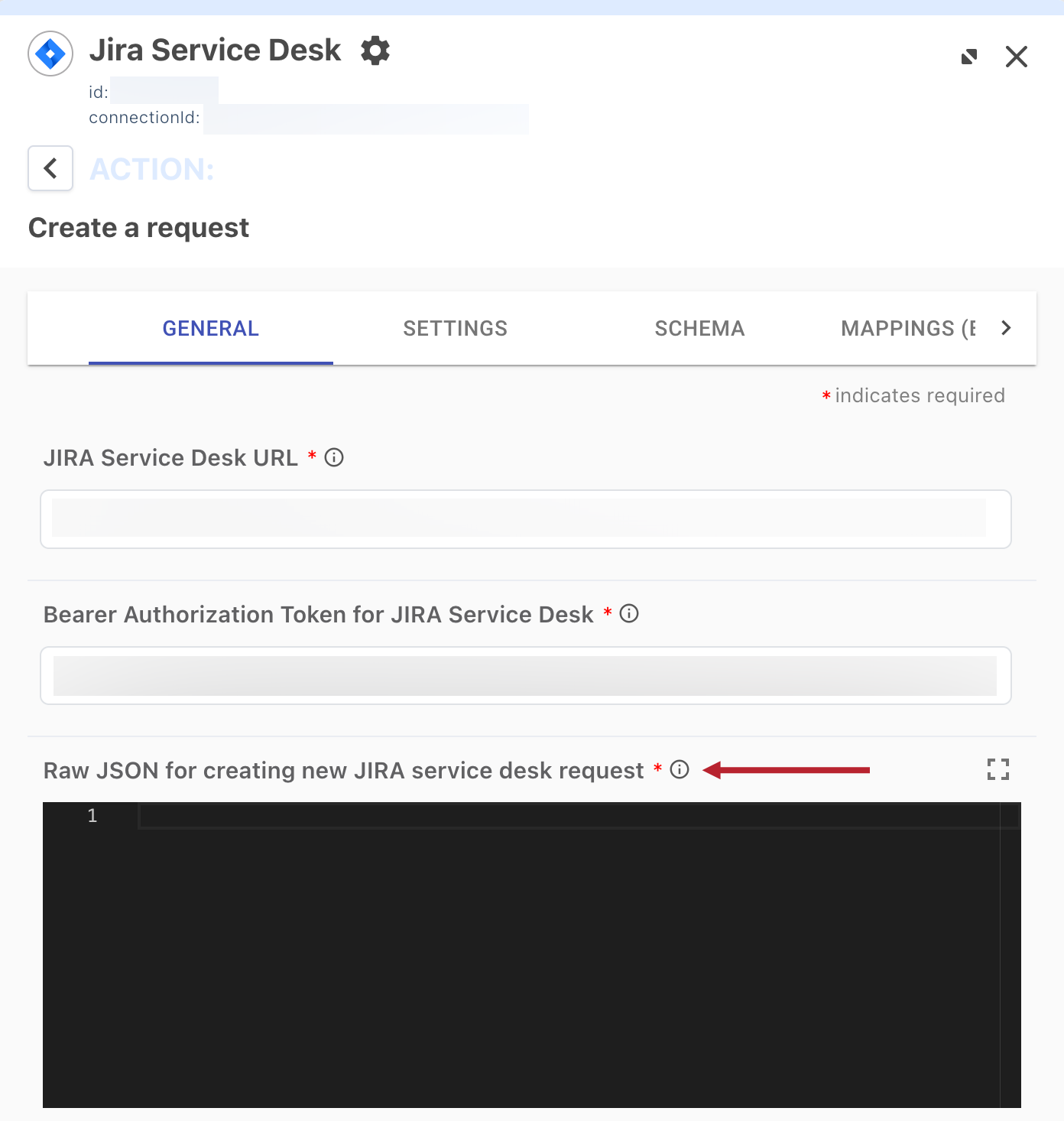Stay on the GENERAL tab

210,328
